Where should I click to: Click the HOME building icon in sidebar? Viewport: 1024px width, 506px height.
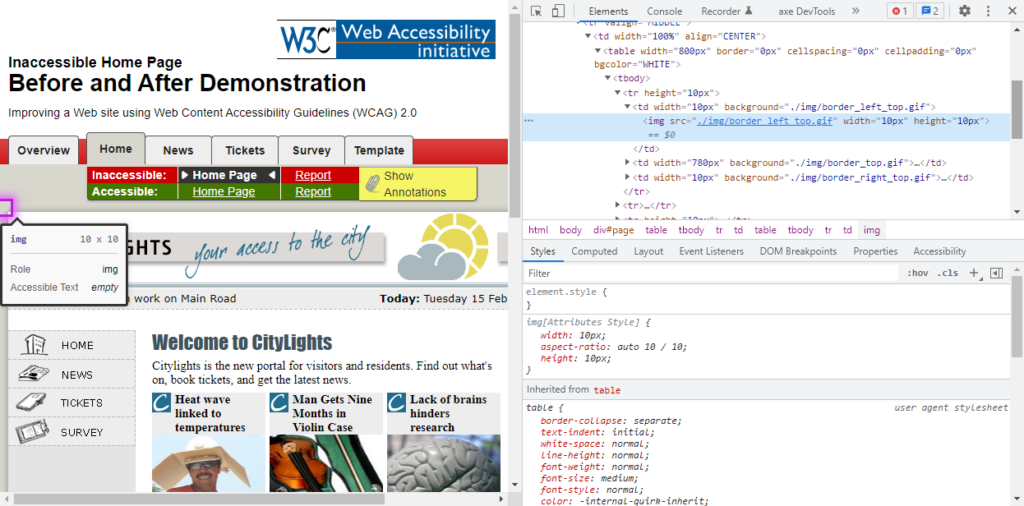pos(33,345)
